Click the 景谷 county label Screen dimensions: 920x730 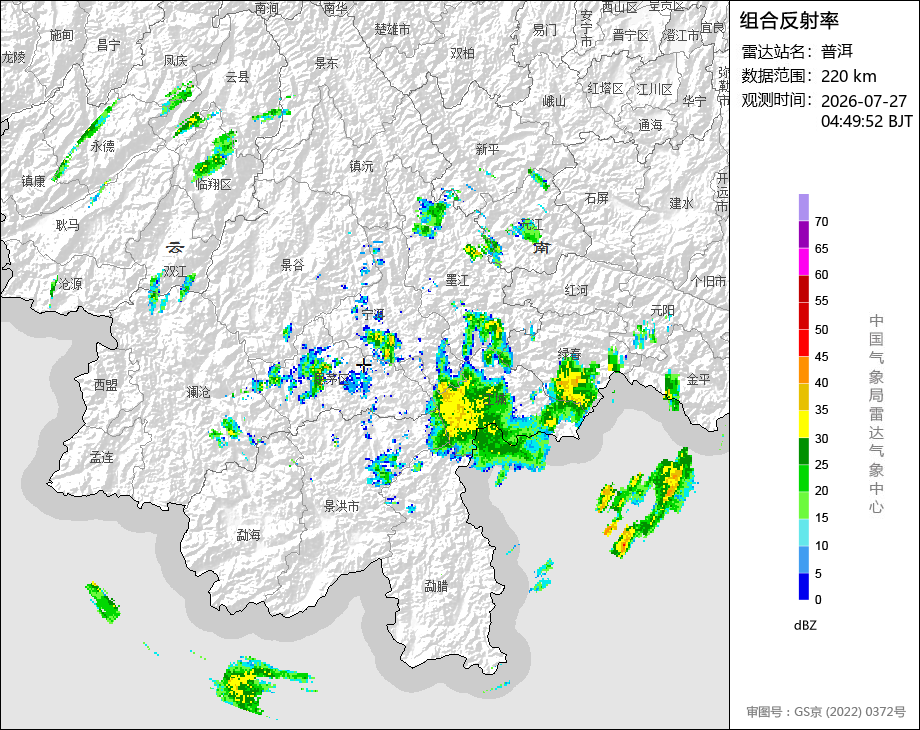[x=292, y=265]
